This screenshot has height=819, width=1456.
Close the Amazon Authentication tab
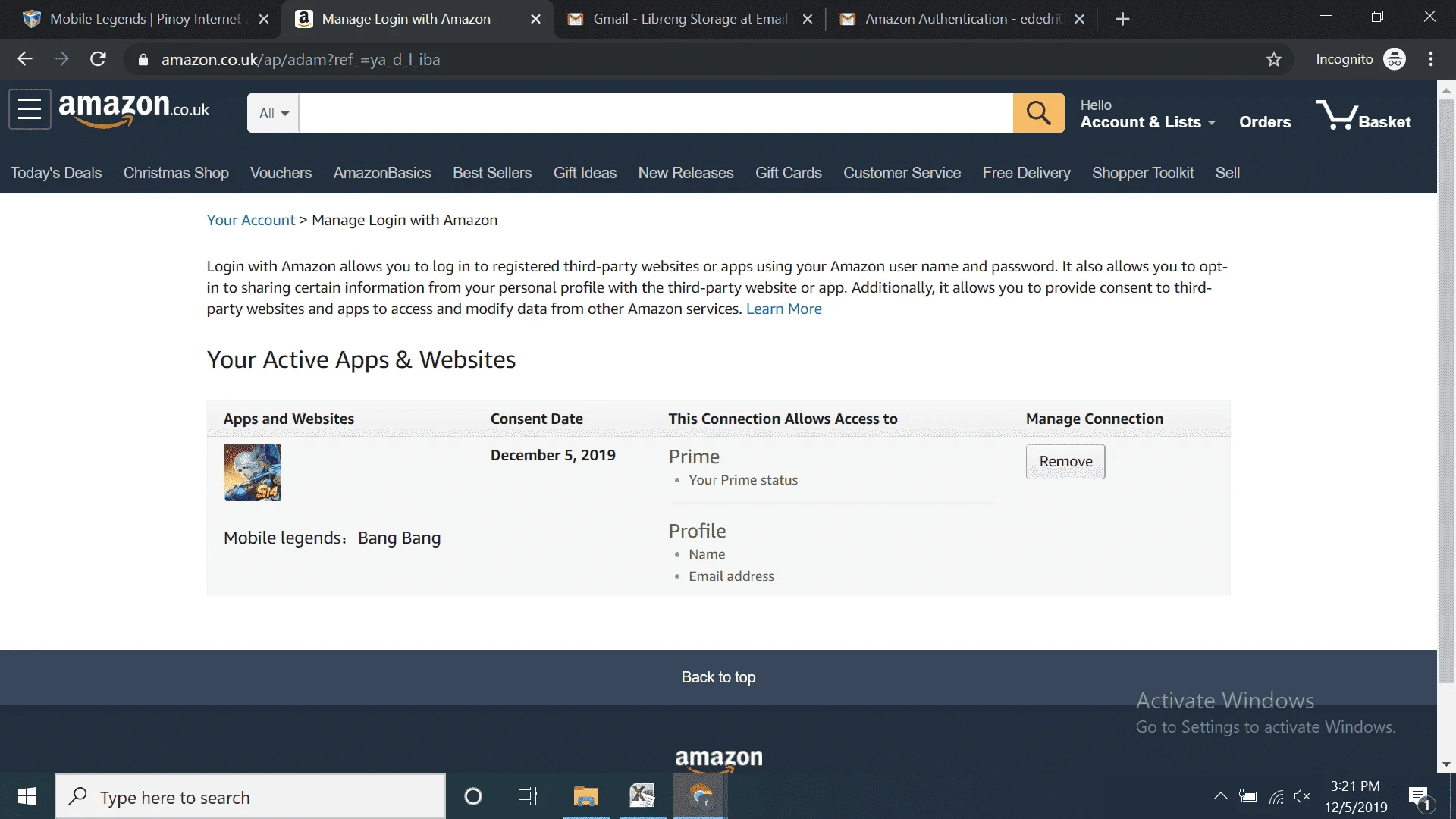(1079, 19)
